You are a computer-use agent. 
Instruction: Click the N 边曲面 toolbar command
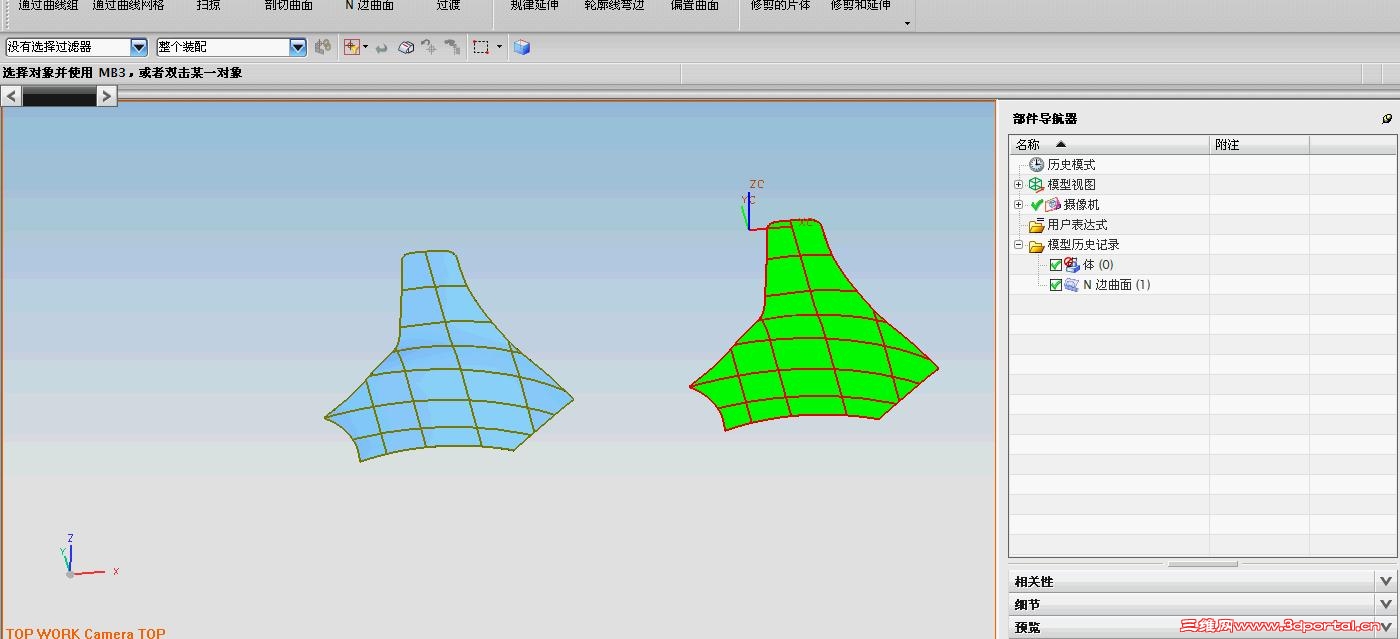(x=369, y=6)
